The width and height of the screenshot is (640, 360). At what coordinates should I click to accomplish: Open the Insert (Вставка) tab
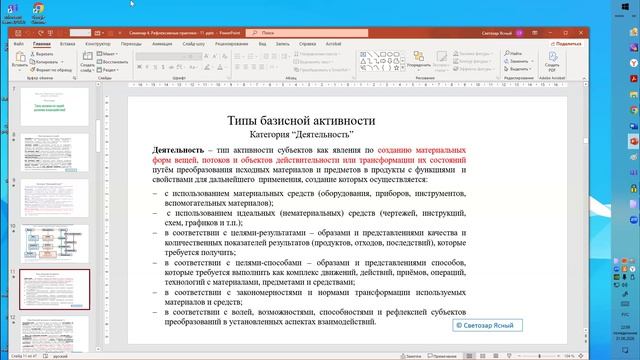67,44
